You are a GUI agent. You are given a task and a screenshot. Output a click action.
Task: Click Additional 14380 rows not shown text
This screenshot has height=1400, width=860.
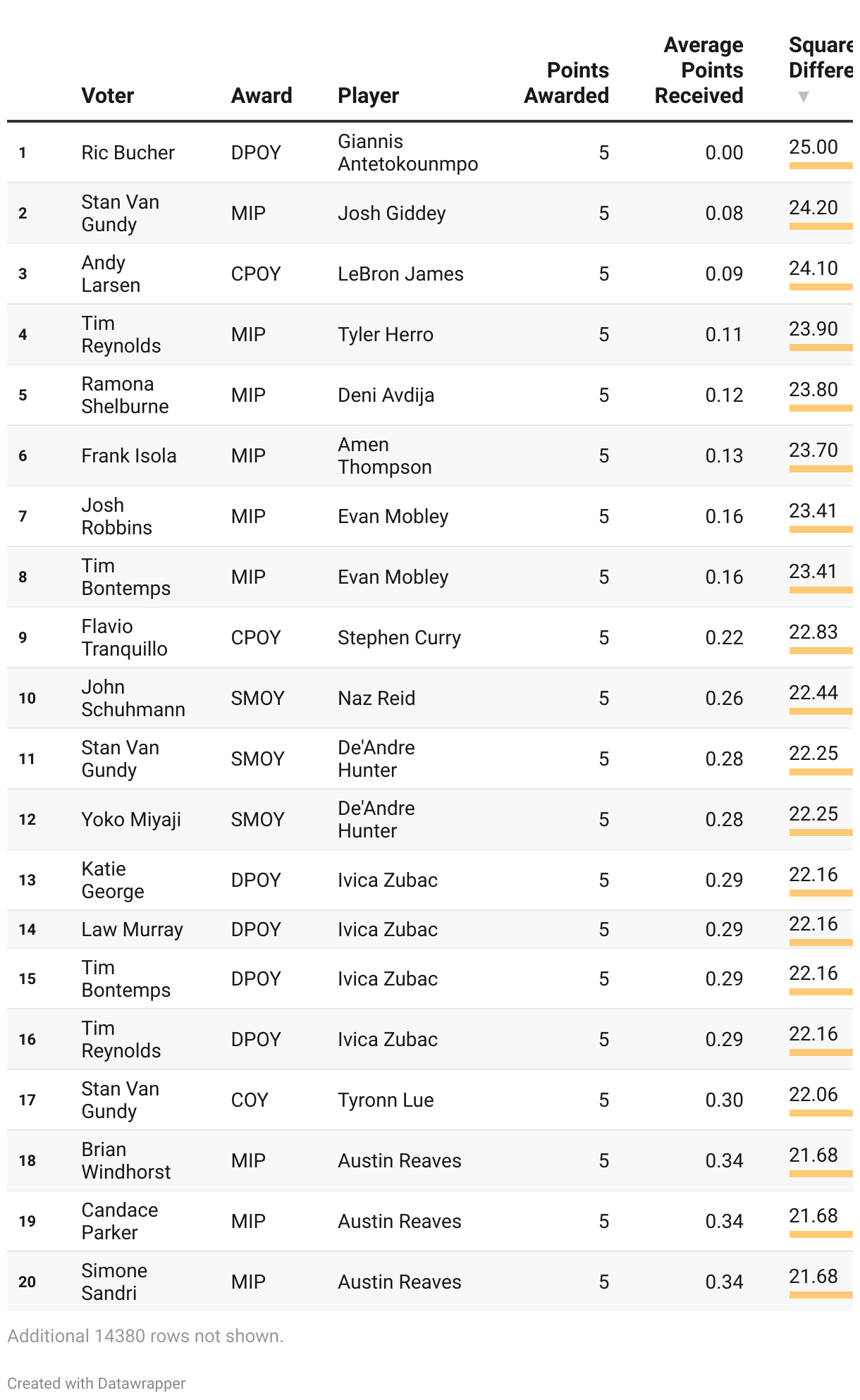click(x=145, y=1336)
